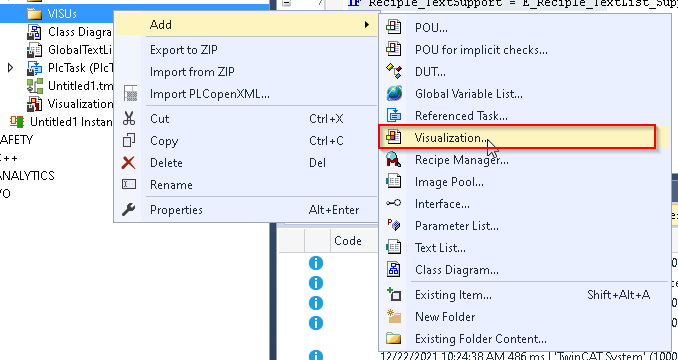
Task: Click the Properties wrench icon
Action: coord(128,210)
